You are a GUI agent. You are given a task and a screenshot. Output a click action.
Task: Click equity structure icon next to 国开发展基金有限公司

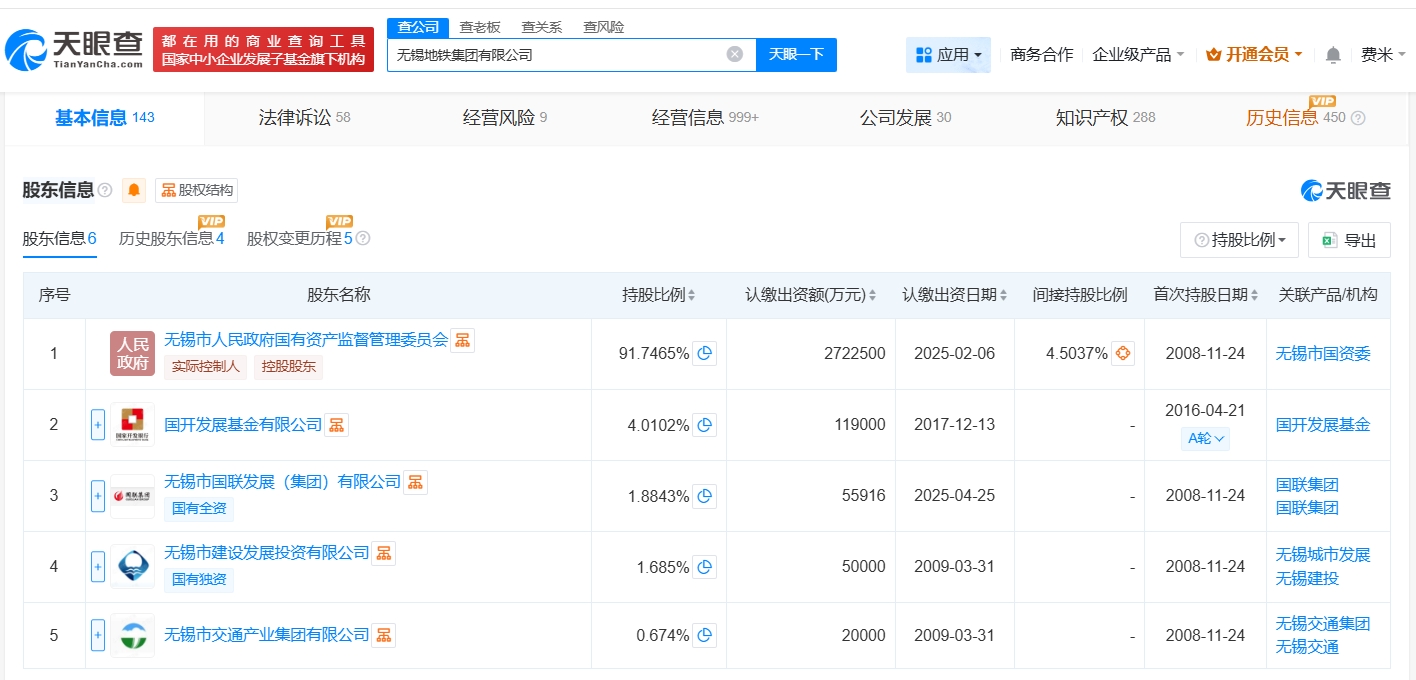pyautogui.click(x=336, y=425)
